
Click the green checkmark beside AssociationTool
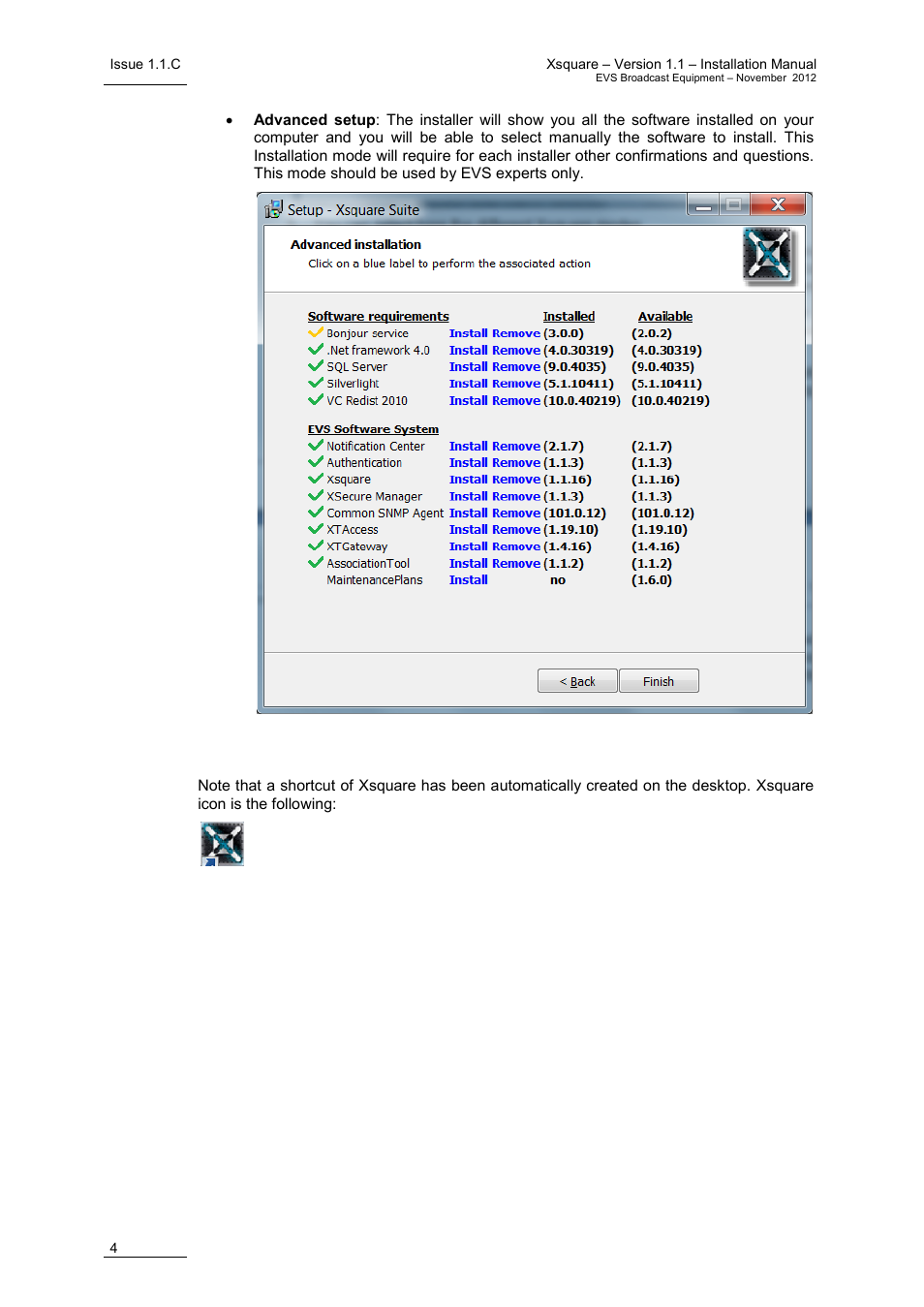[316, 563]
